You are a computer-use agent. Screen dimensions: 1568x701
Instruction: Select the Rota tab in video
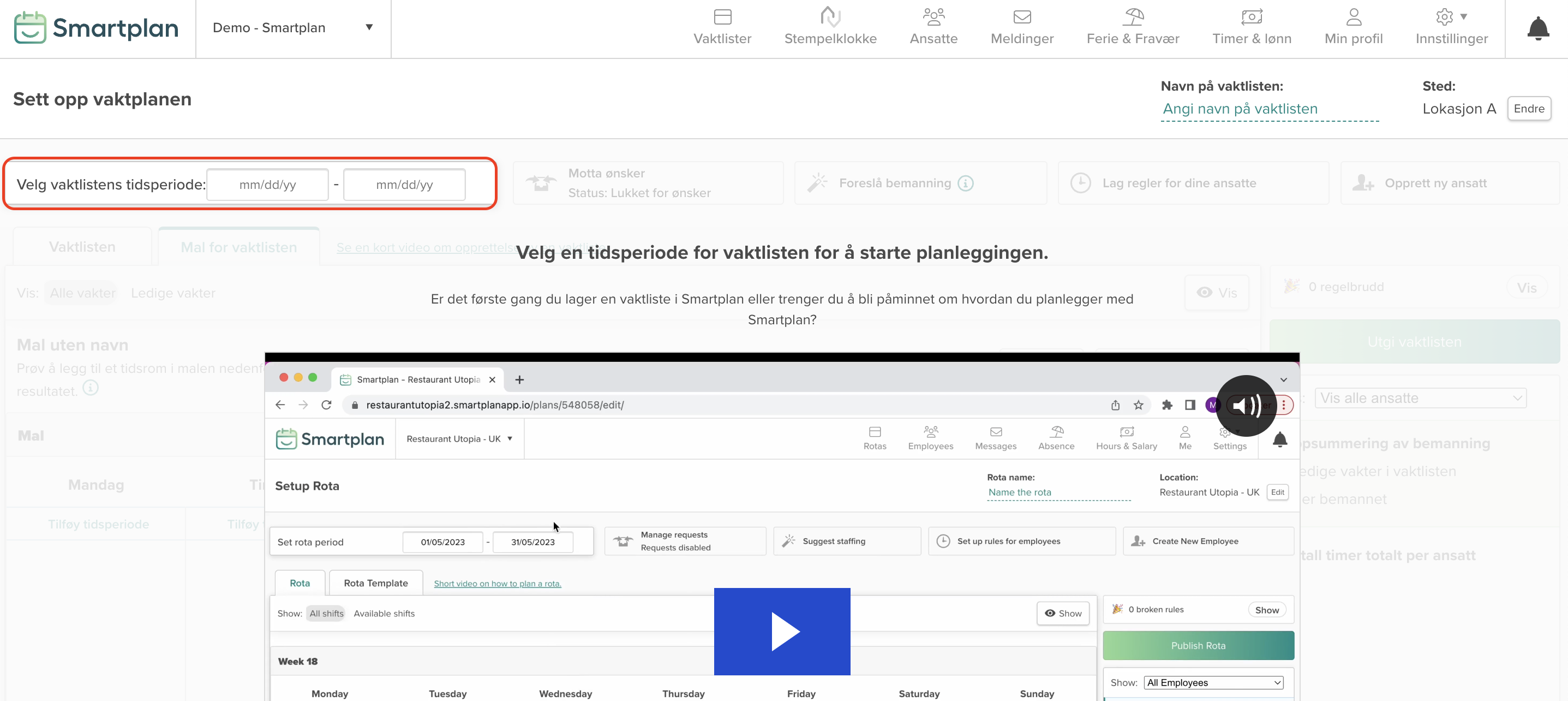coord(300,583)
